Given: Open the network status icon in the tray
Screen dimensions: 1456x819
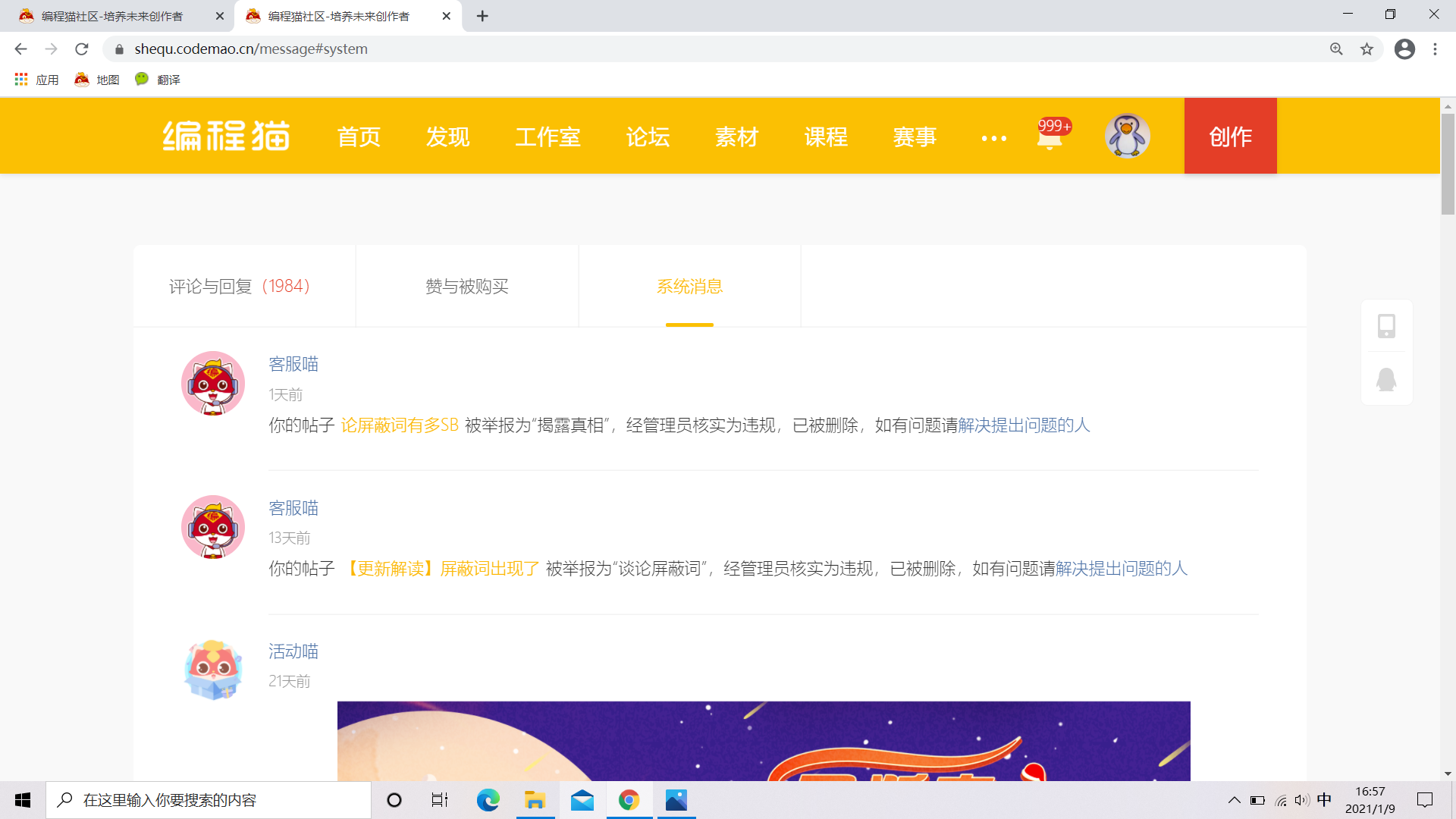Looking at the screenshot, I should pyautogui.click(x=1281, y=800).
